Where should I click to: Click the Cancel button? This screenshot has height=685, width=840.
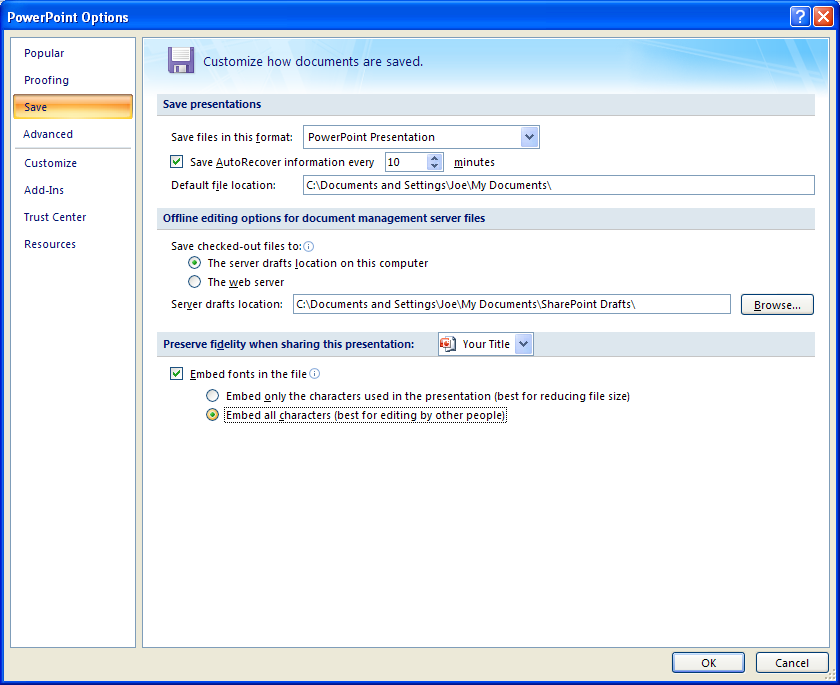792,663
